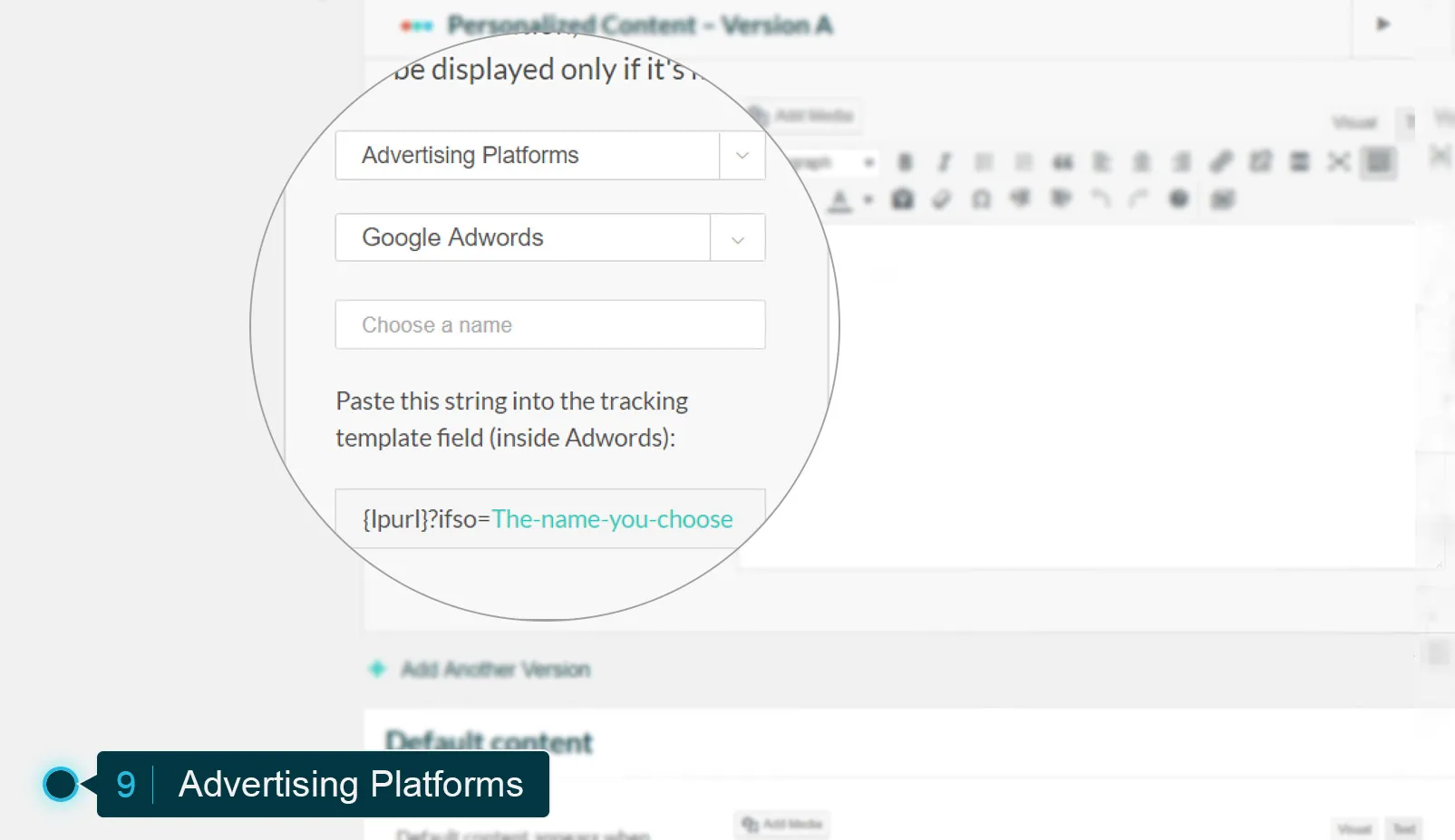Open the Paragraph format dropdown
The image size is (1455, 840).
click(834, 162)
